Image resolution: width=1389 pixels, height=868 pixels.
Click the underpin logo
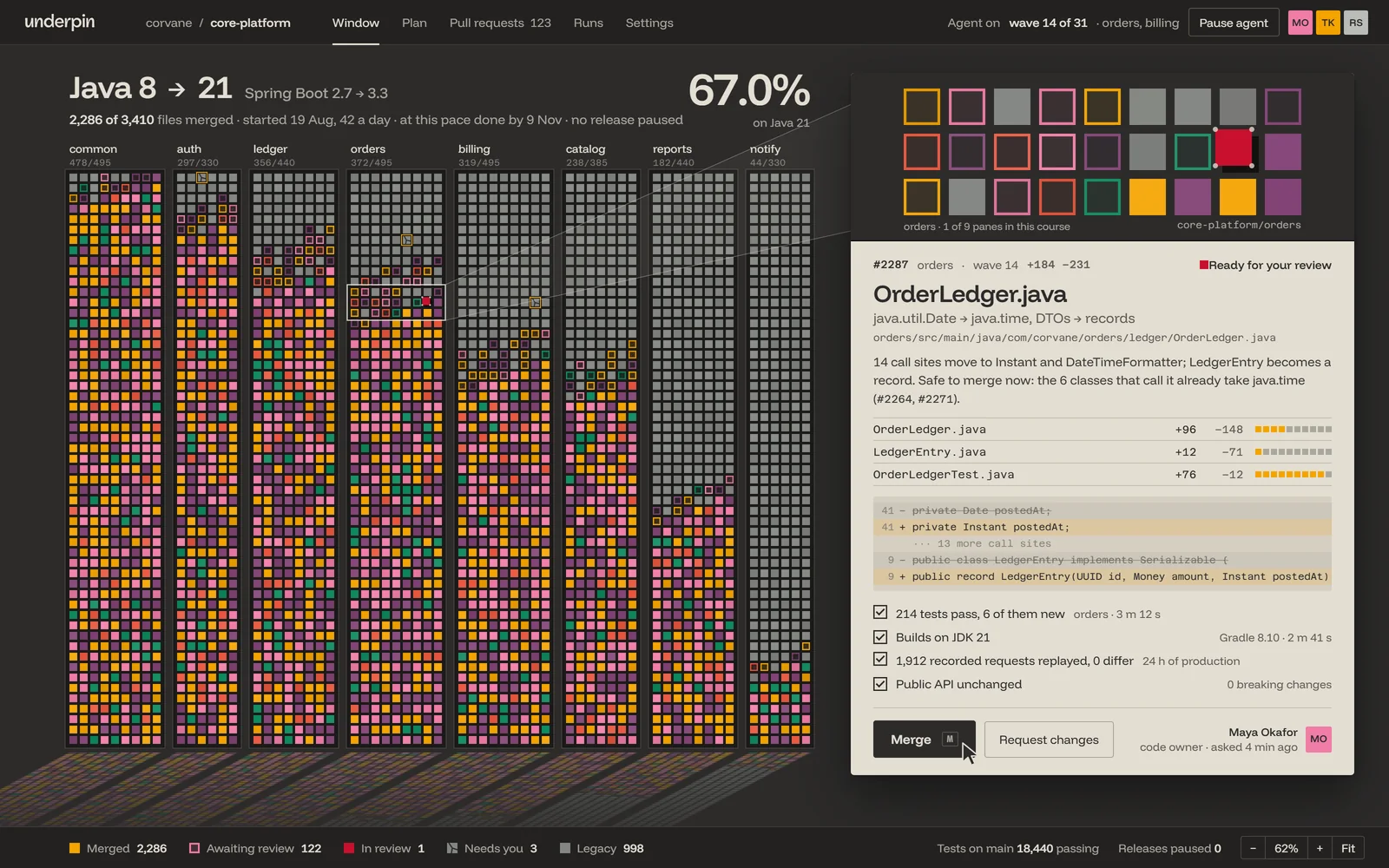[60, 23]
